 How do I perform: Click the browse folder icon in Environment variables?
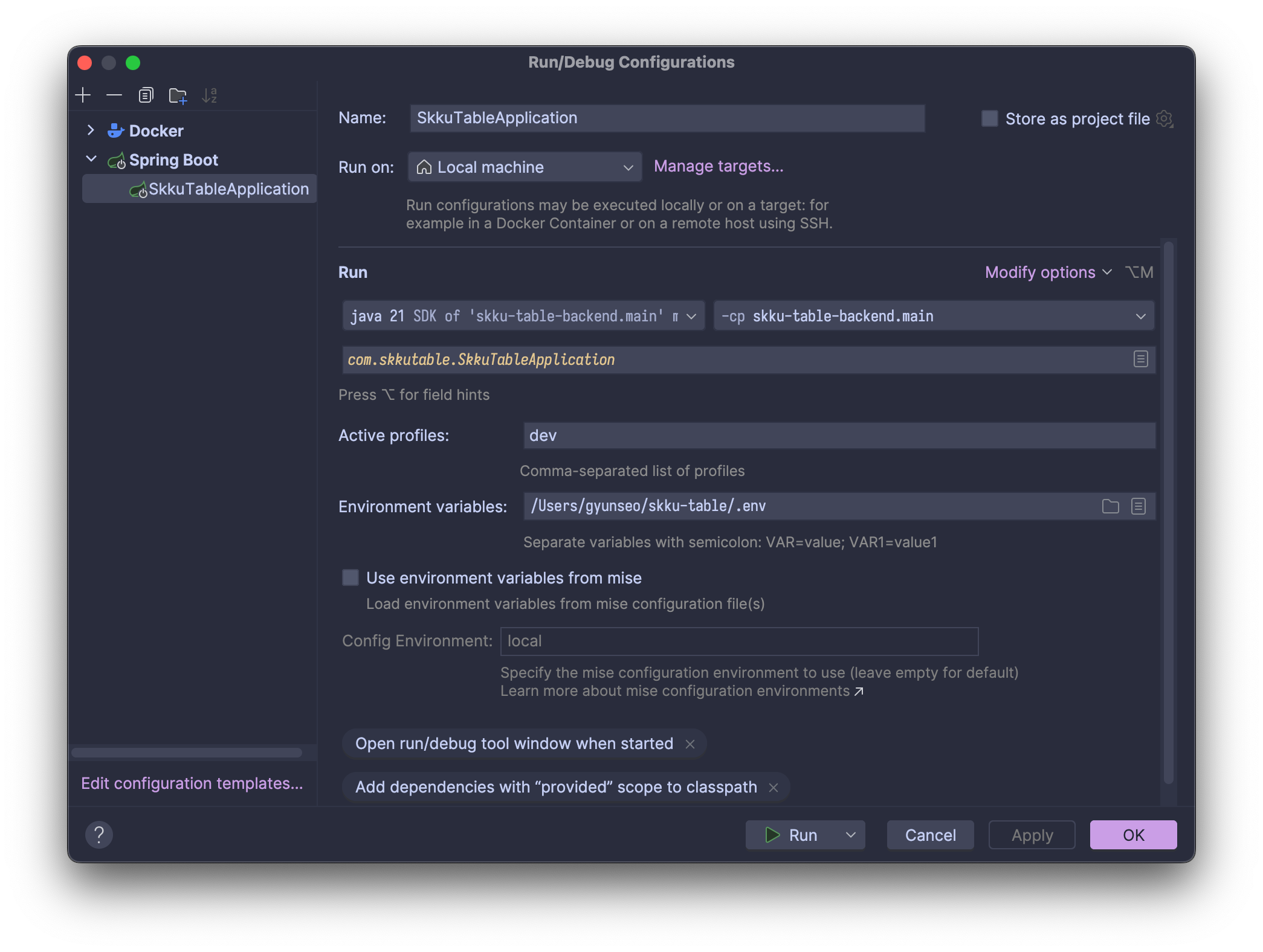point(1110,506)
